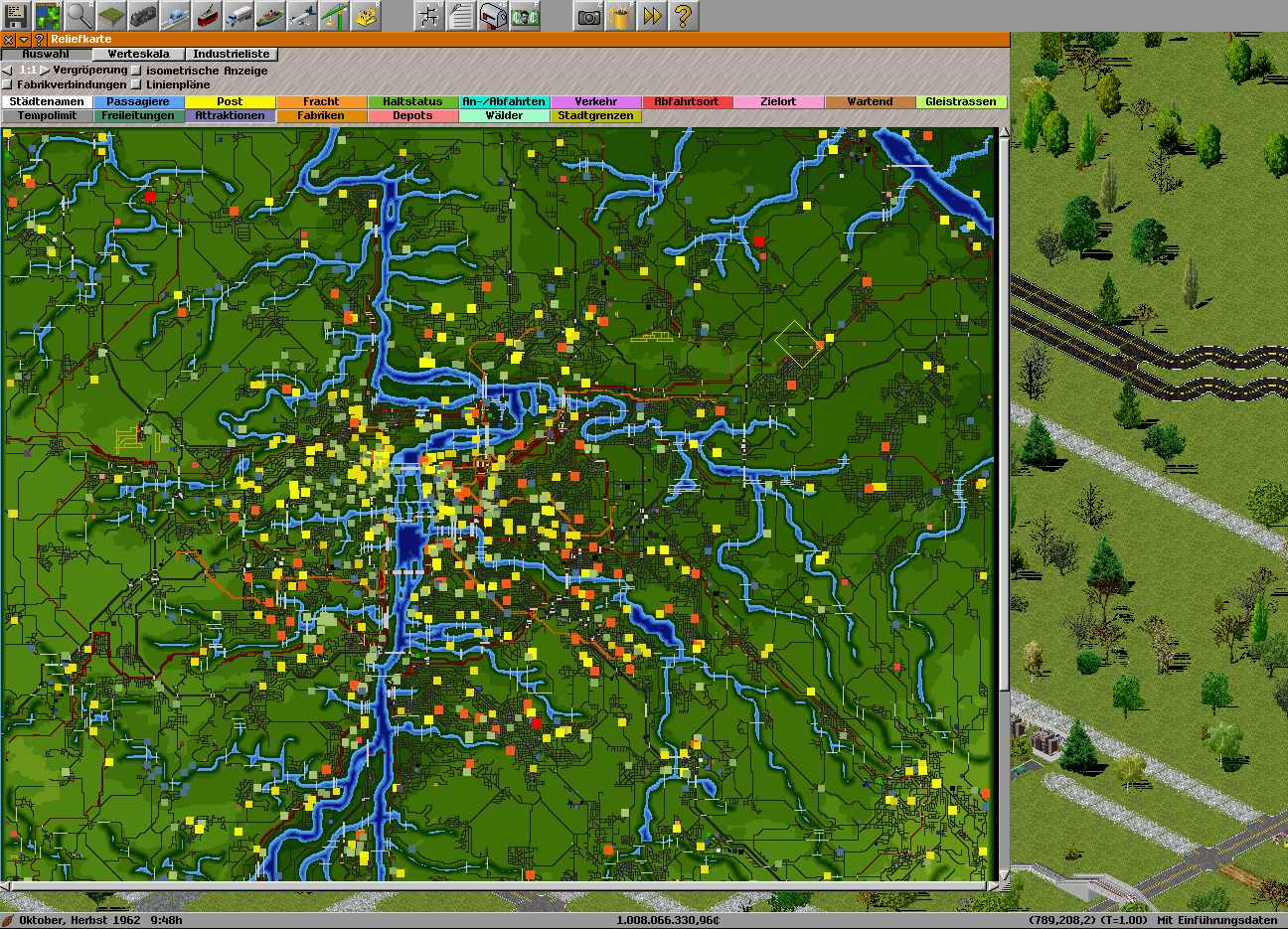Select the tram construction tools icon

207,16
